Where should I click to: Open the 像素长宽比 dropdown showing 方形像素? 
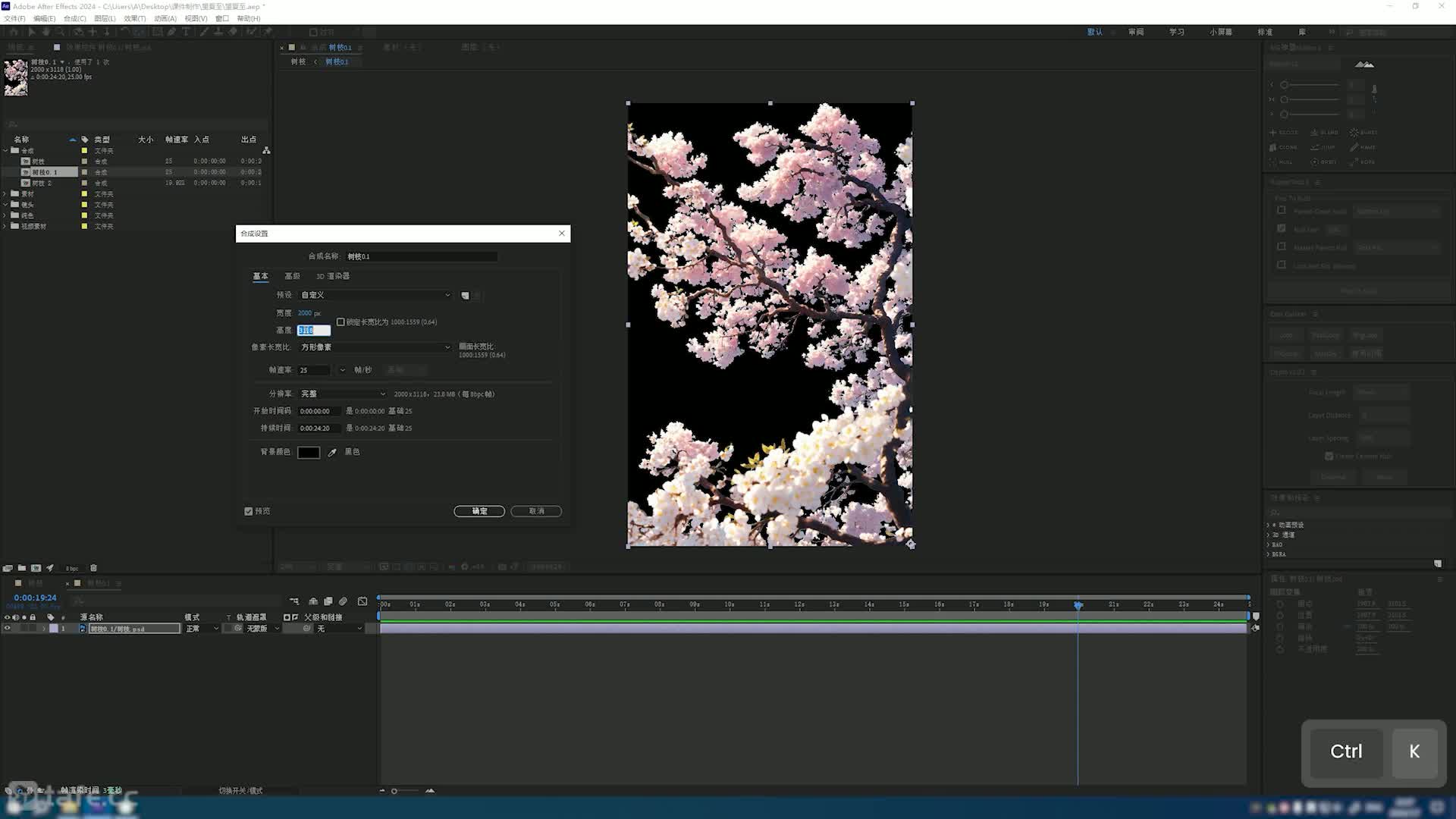pyautogui.click(x=375, y=347)
